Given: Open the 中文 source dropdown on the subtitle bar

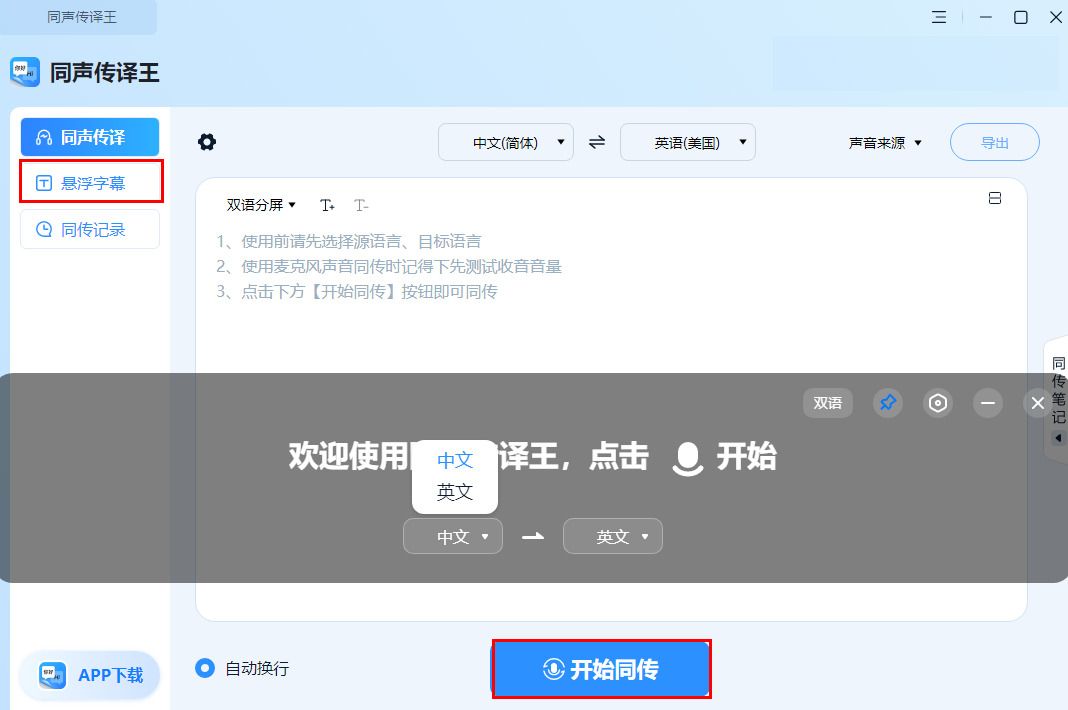Looking at the screenshot, I should click(x=453, y=536).
